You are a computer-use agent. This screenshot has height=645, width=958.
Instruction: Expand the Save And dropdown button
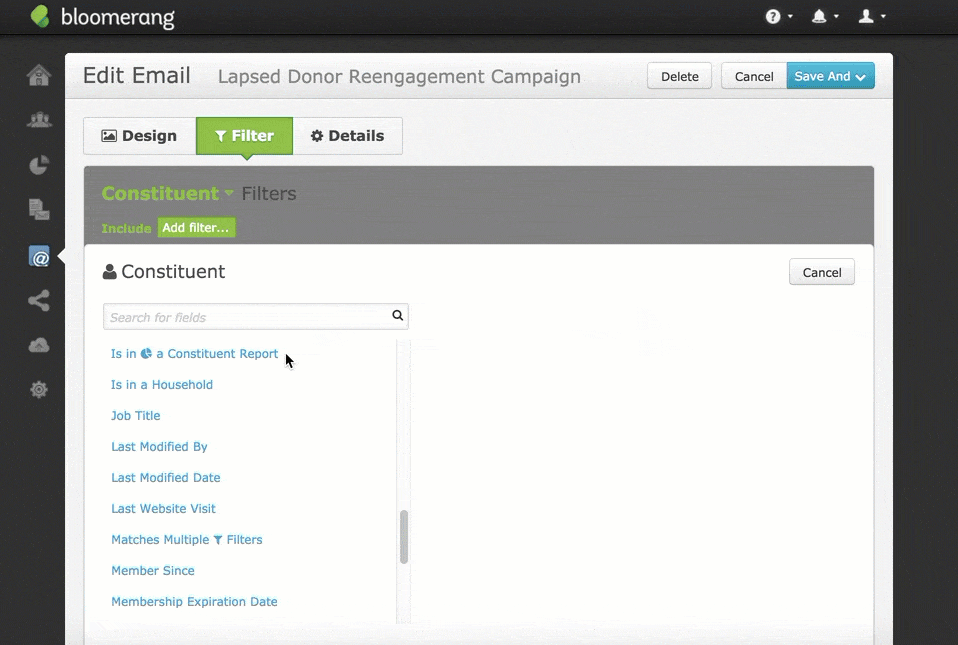(830, 76)
